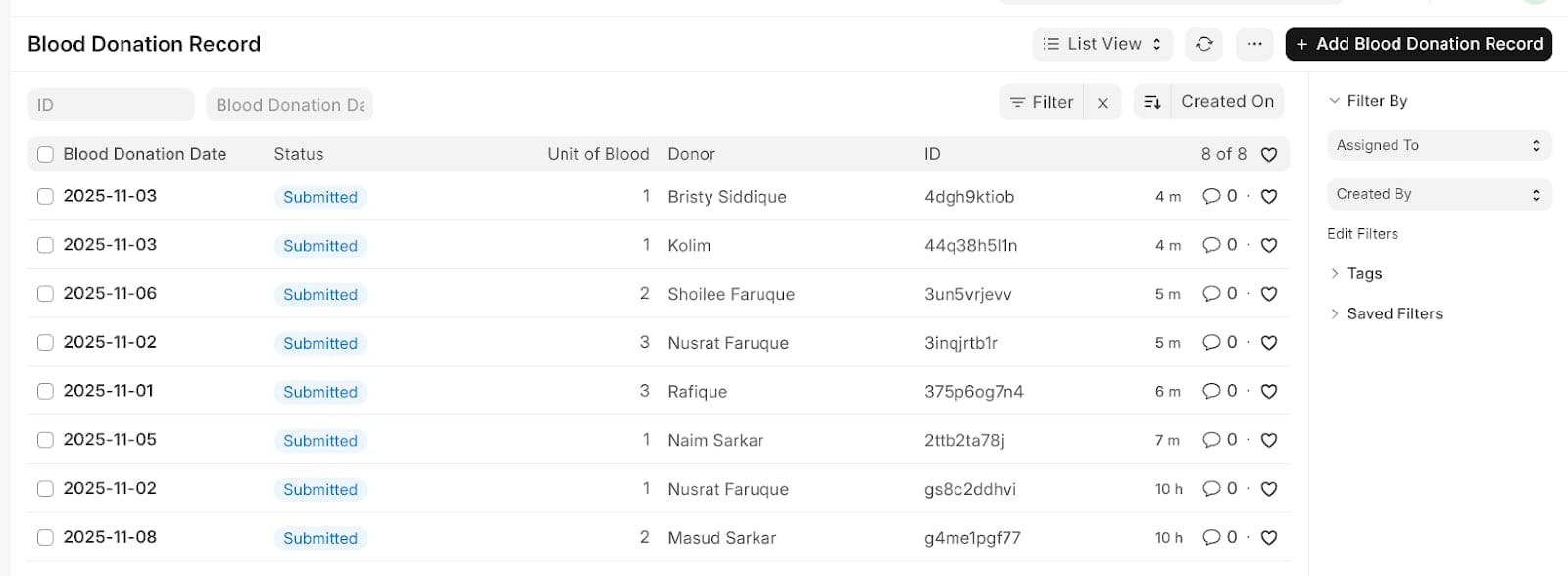
Task: Click the Edit Filters link
Action: (x=1362, y=234)
